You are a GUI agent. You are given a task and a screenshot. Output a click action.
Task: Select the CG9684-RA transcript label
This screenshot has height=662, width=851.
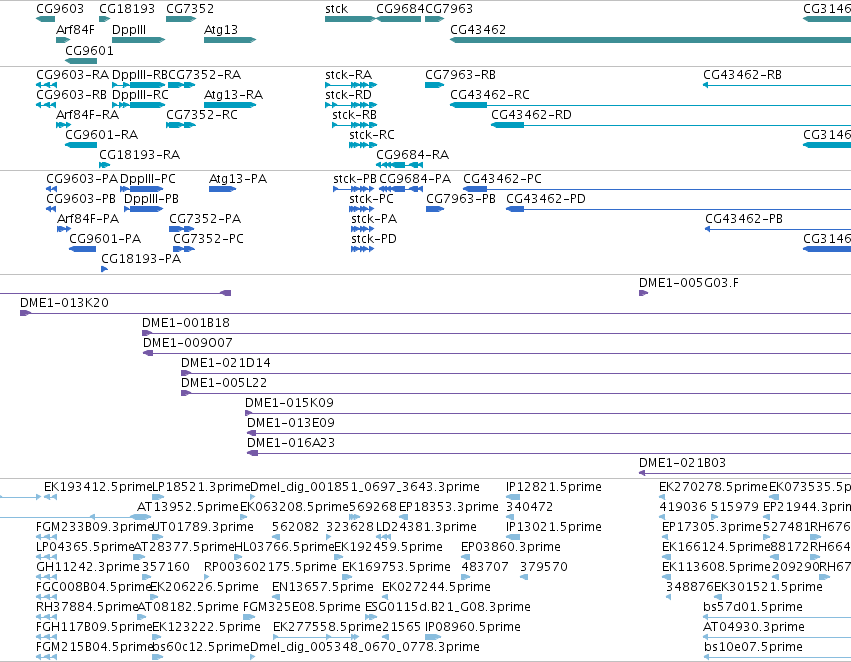click(x=412, y=155)
